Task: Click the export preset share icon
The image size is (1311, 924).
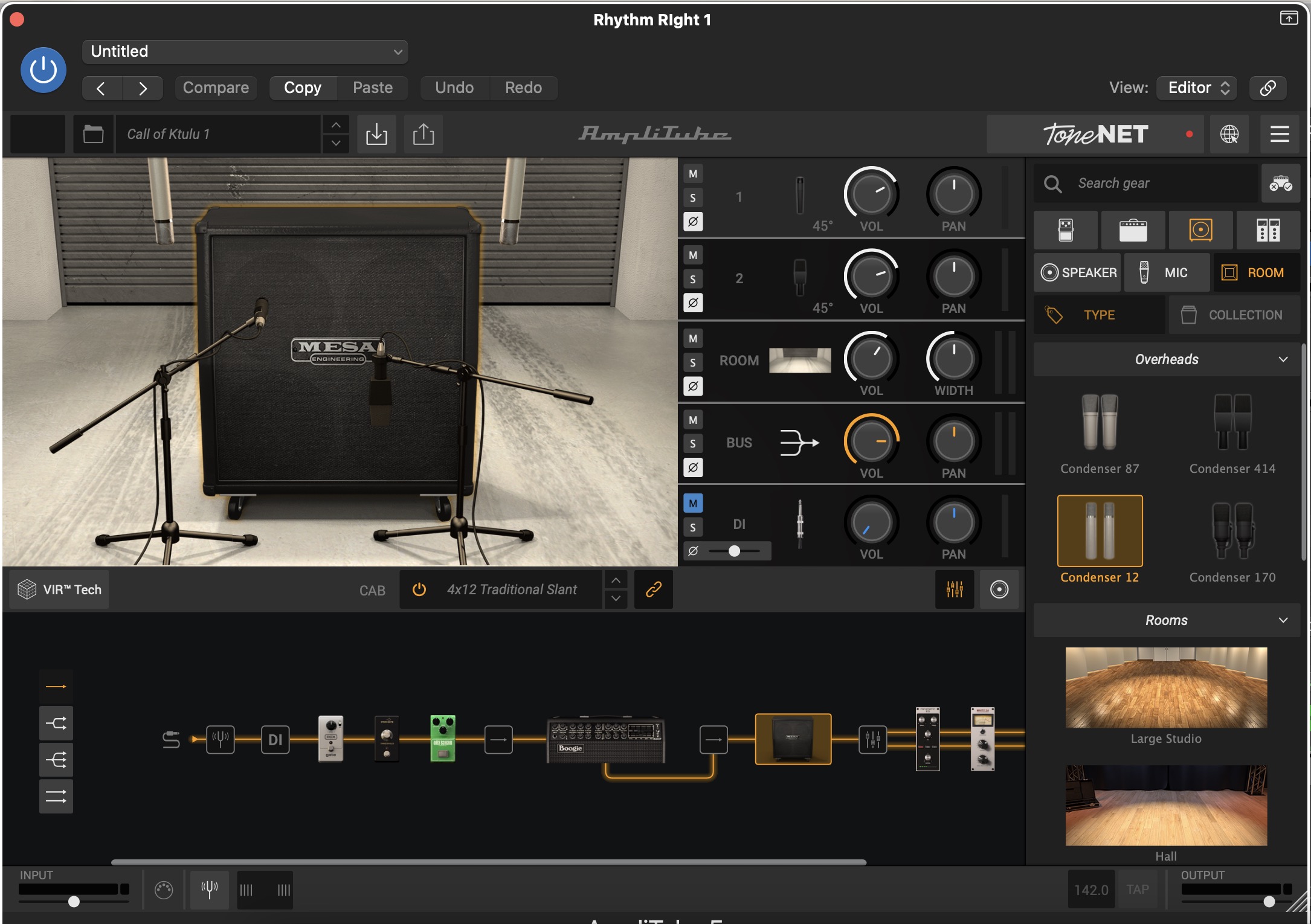Action: pos(424,134)
